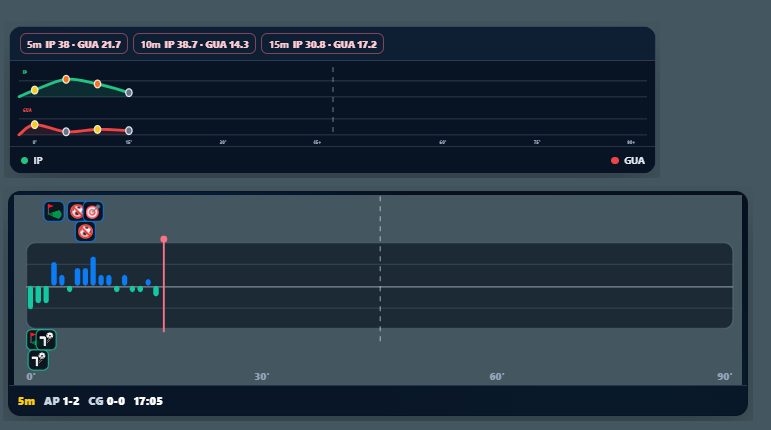Viewport: 771px width, 430px height.
Task: Toggle the GUA series in the legend
Action: (x=628, y=161)
